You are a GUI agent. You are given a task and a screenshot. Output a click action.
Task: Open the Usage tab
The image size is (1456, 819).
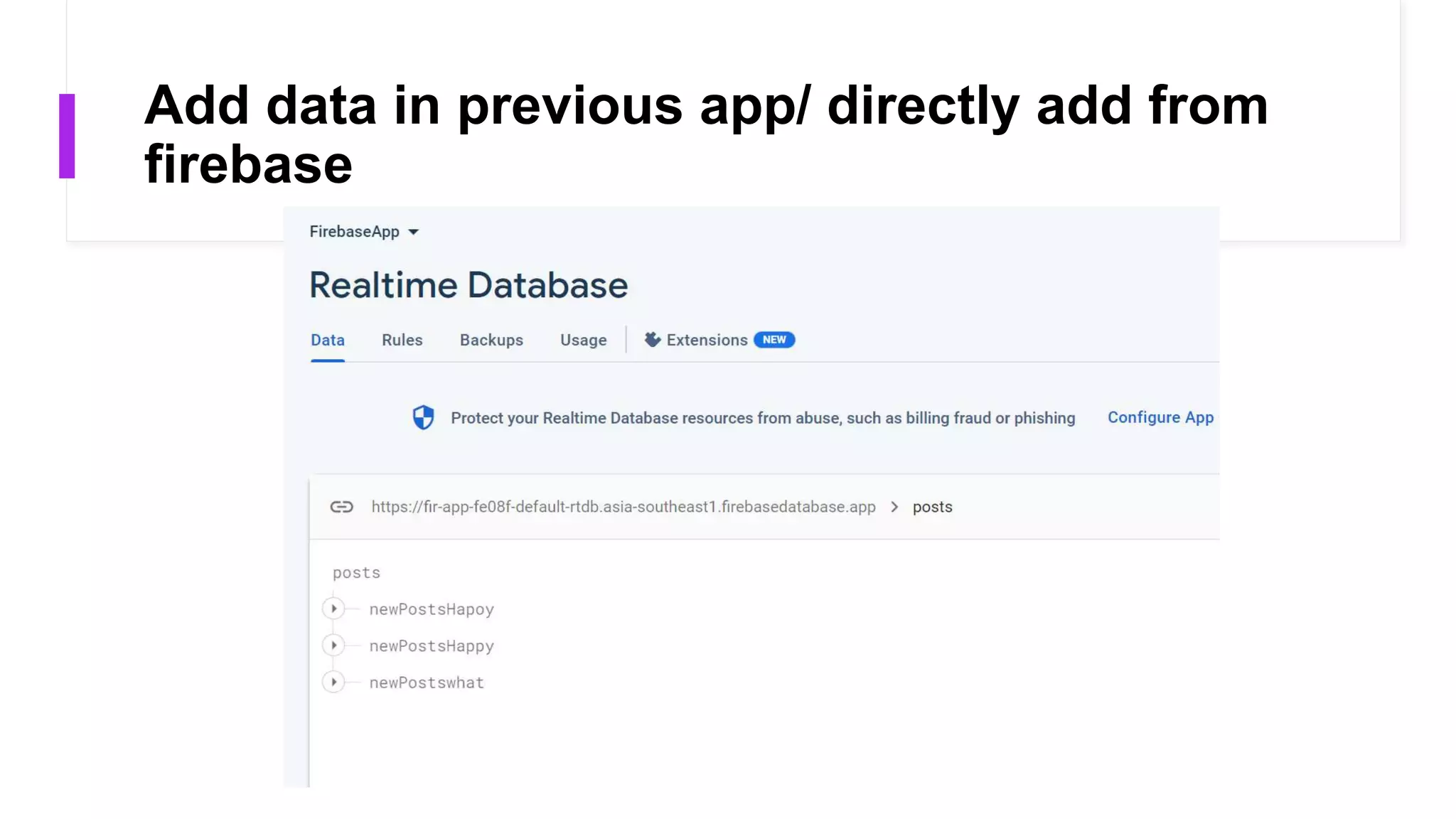(x=584, y=340)
